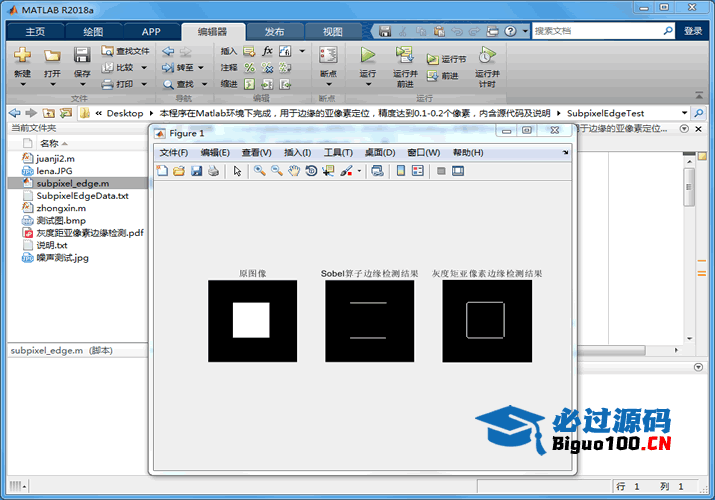The height and width of the screenshot is (500, 715).
Task: Click the insert colorbar icon
Action: (x=401, y=171)
